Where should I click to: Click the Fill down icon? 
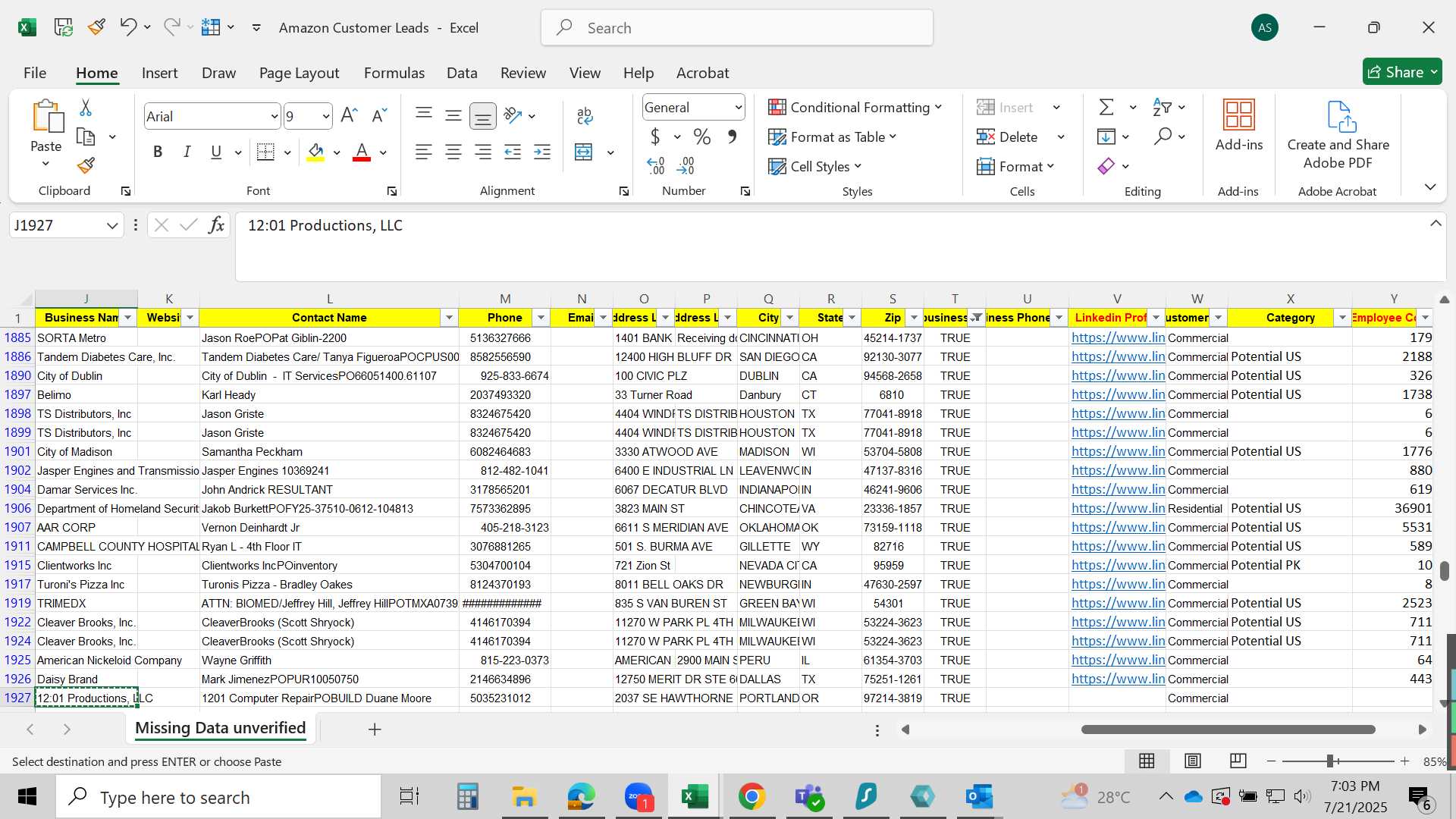[x=1106, y=136]
